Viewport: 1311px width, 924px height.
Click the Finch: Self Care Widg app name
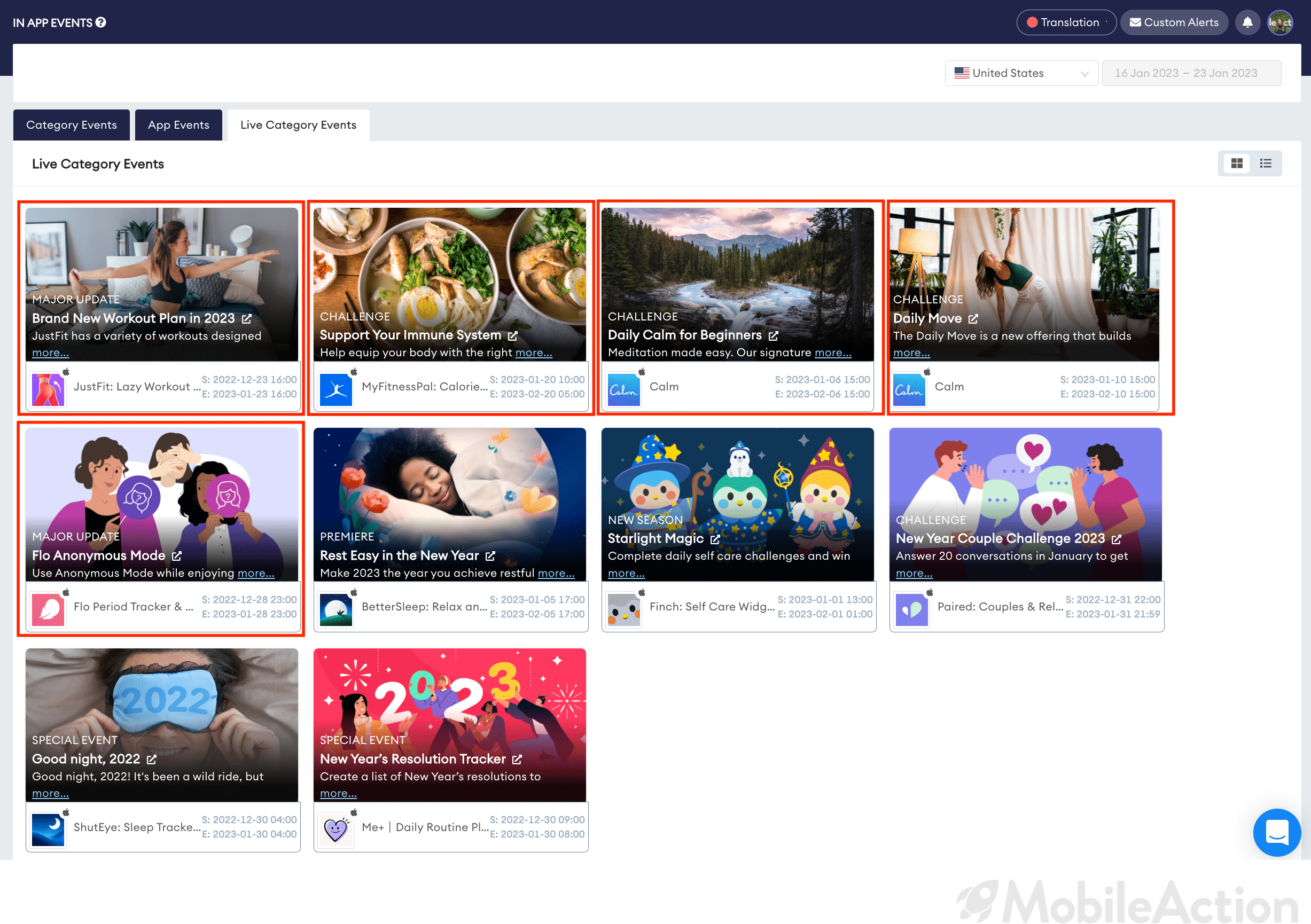712,607
